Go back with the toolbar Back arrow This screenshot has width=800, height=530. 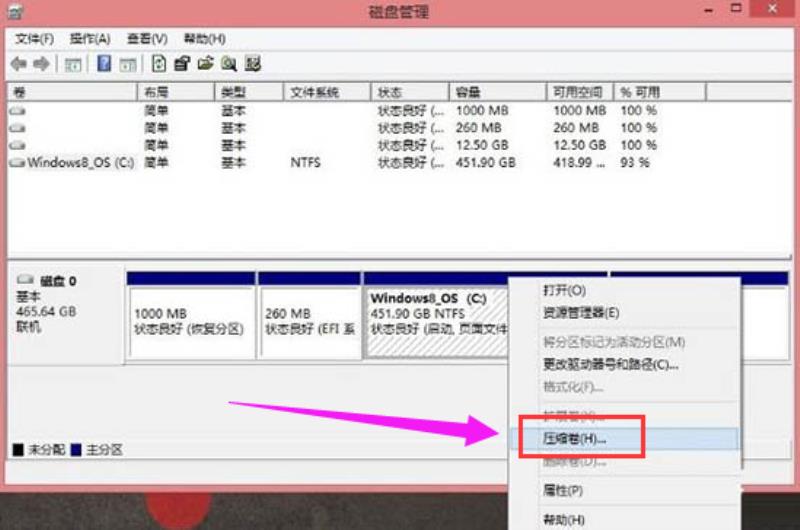19,64
